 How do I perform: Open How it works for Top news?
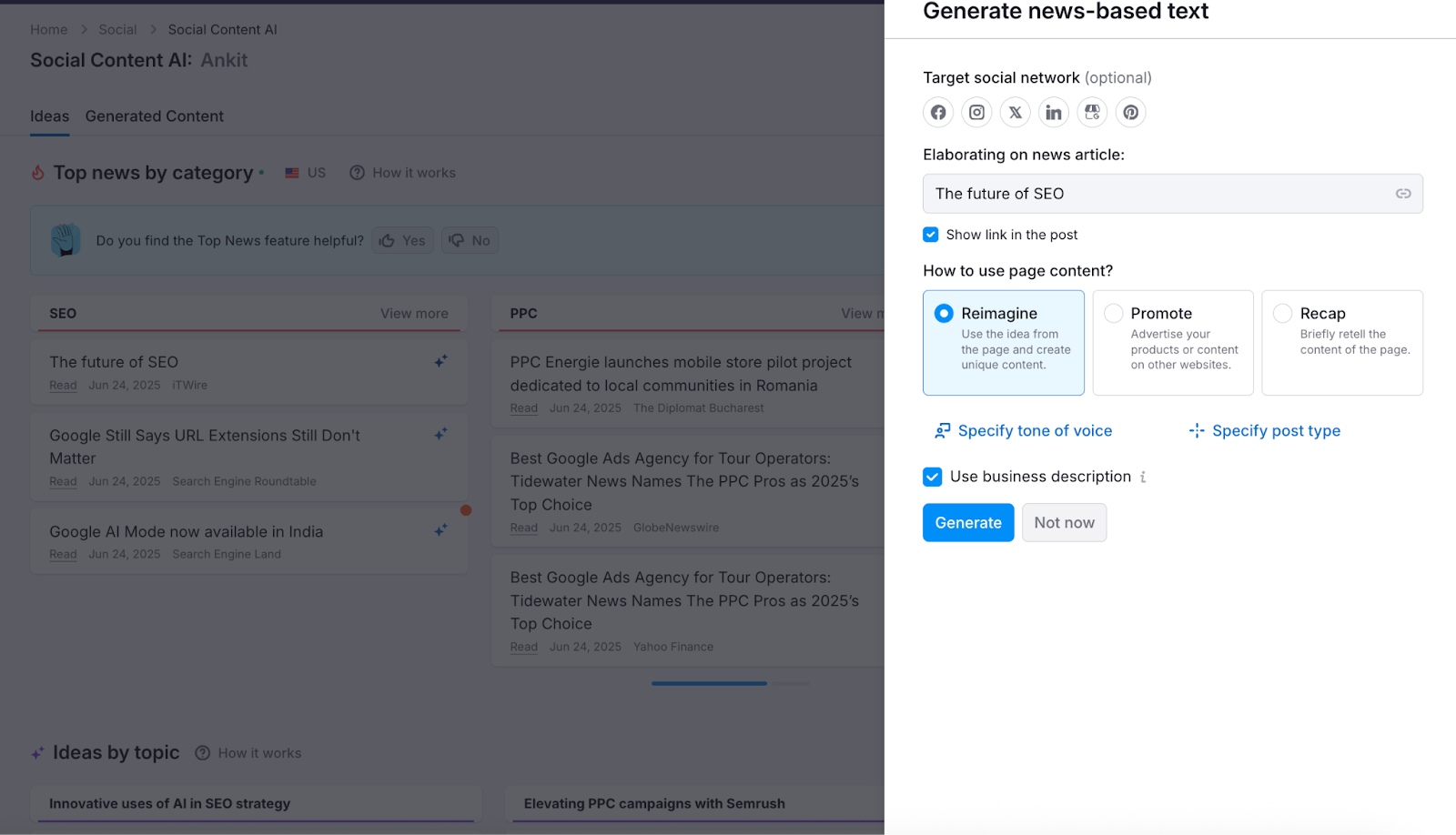403,173
